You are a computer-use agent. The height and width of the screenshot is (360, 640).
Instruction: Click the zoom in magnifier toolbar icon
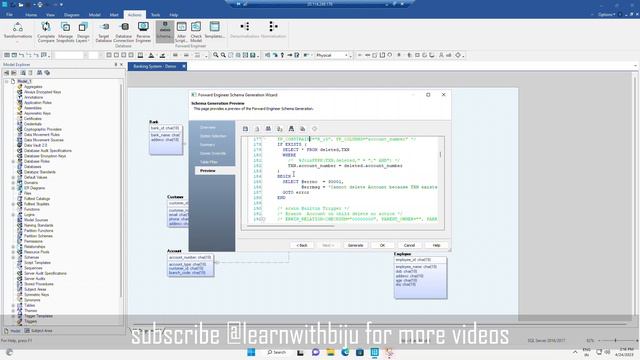[x=216, y=55]
